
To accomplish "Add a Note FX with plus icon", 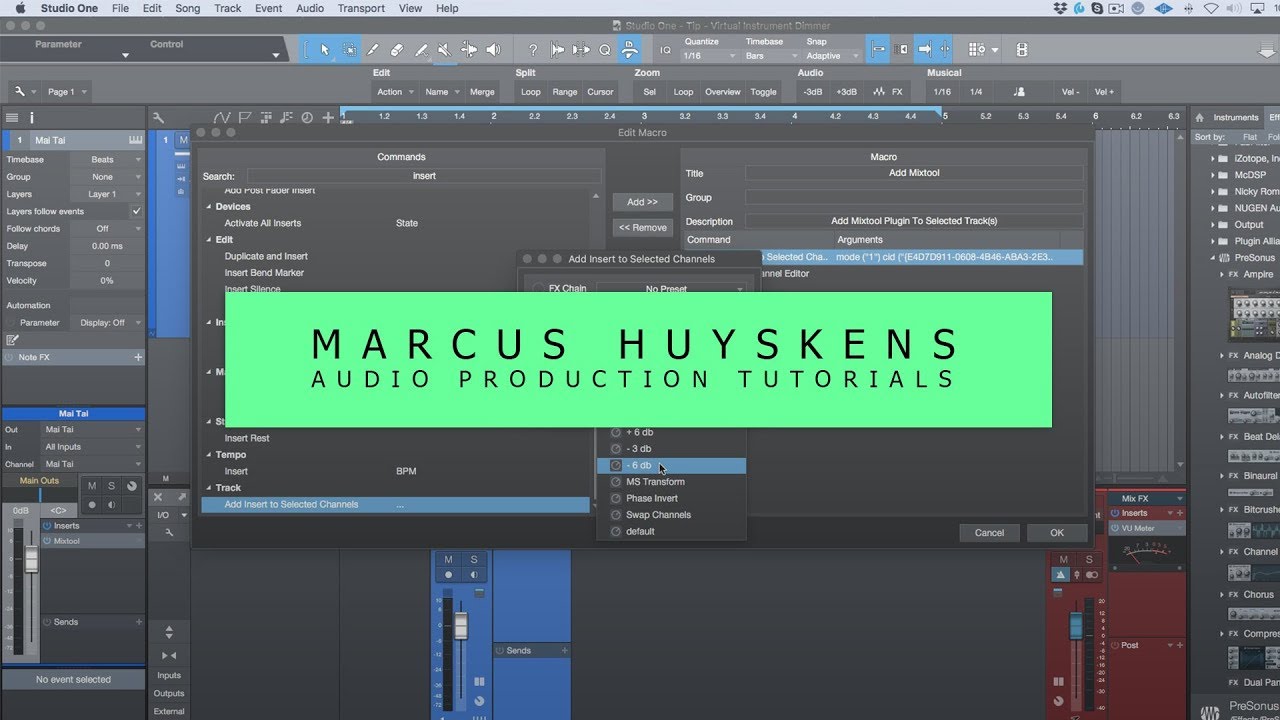I will pos(138,357).
